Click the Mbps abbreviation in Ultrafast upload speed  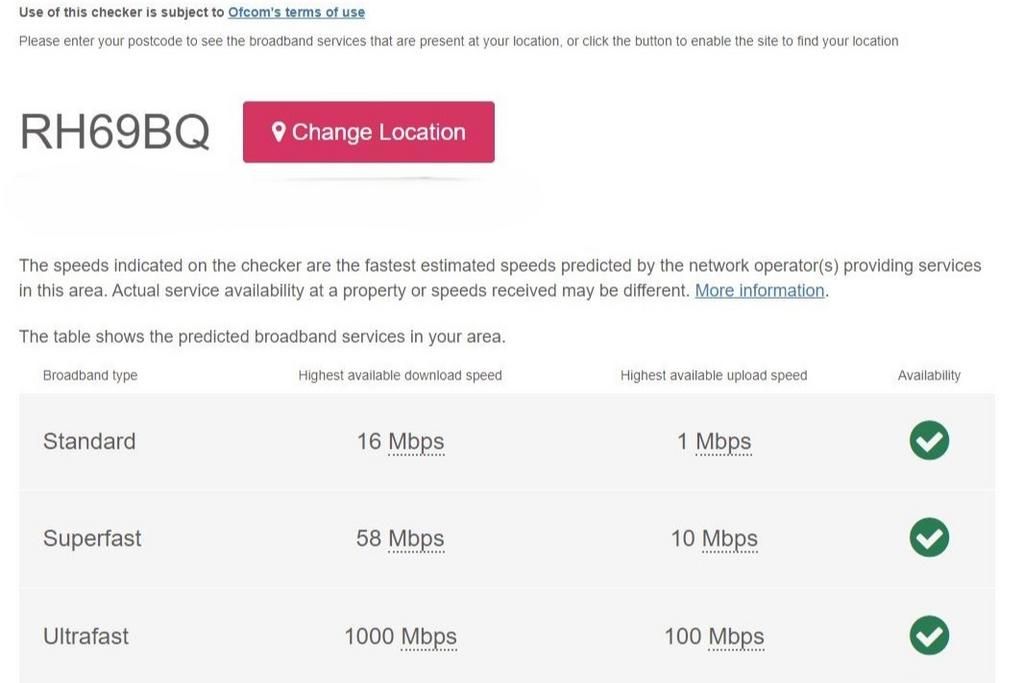[x=736, y=637]
